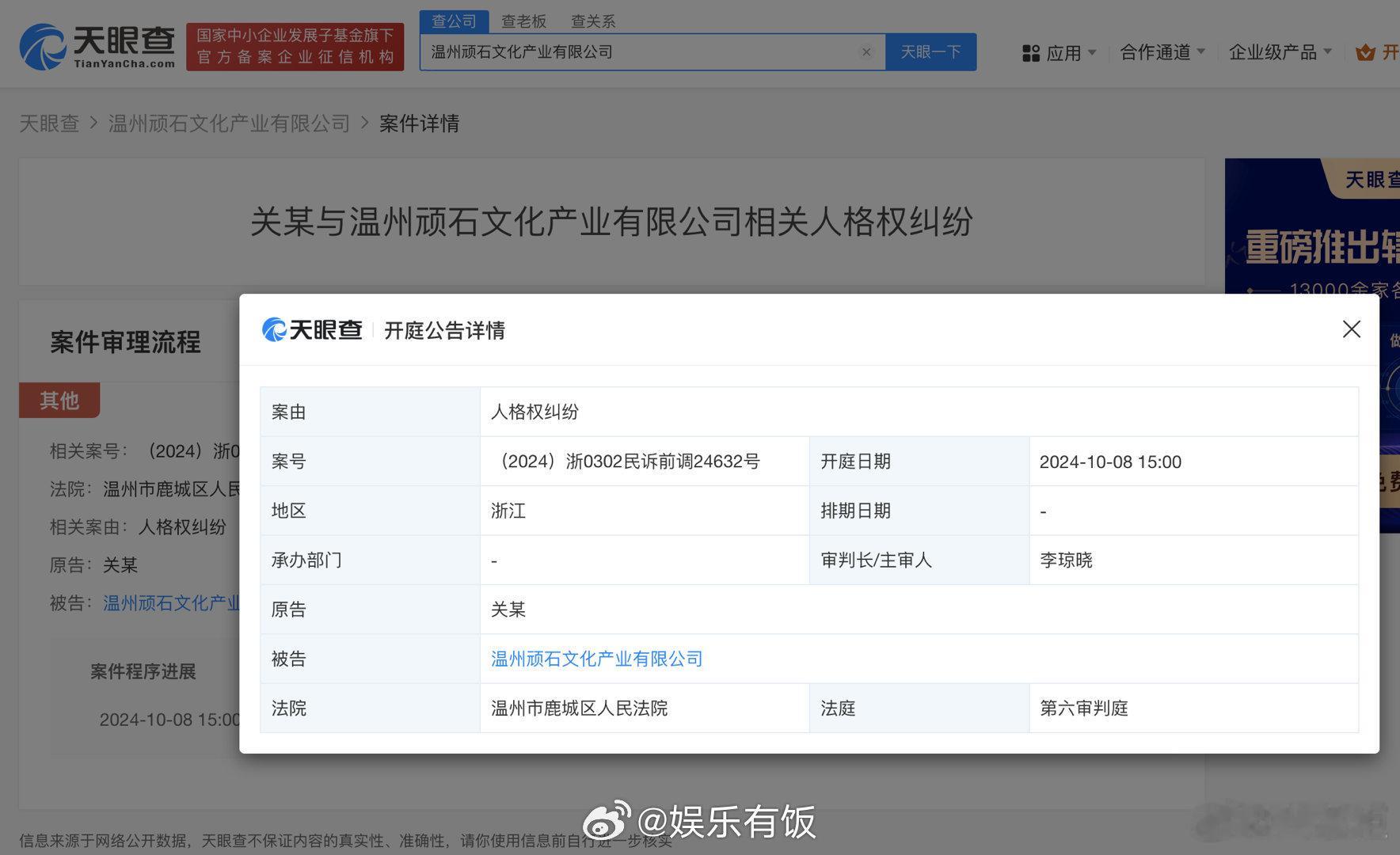Switch to the 查关系 tab
1400x855 pixels.
pos(593,21)
